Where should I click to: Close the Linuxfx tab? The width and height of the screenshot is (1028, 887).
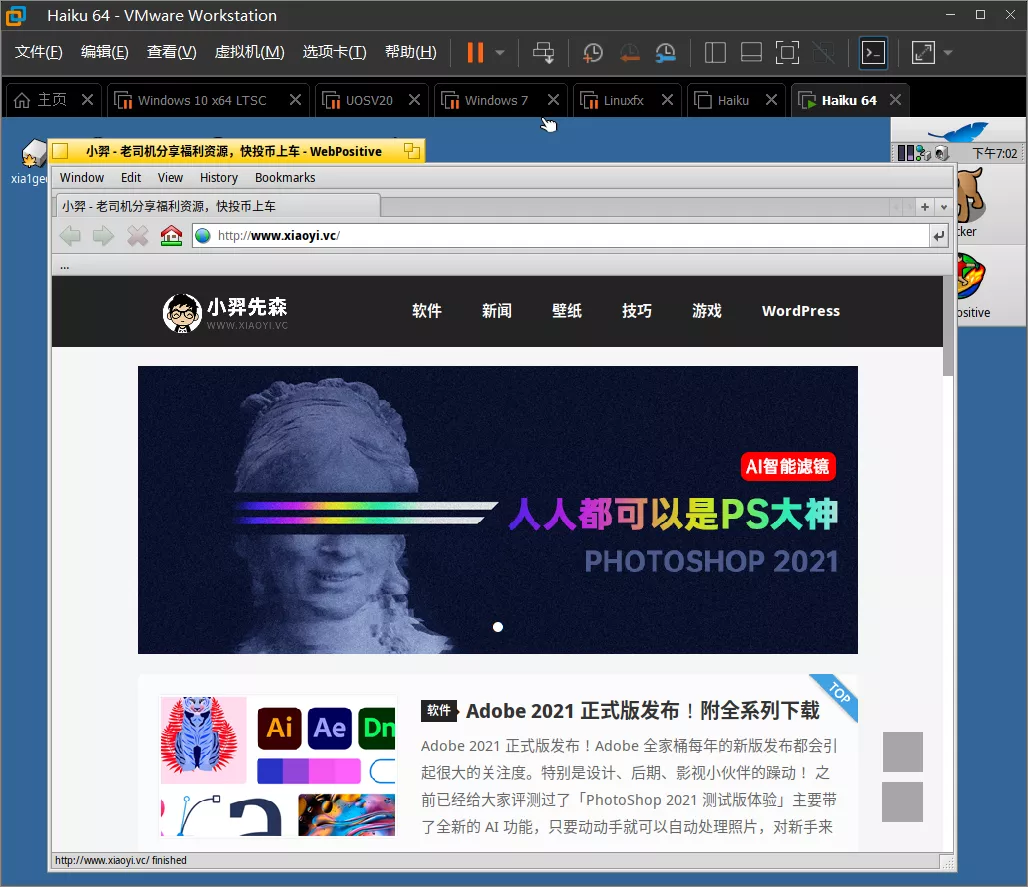pyautogui.click(x=667, y=100)
